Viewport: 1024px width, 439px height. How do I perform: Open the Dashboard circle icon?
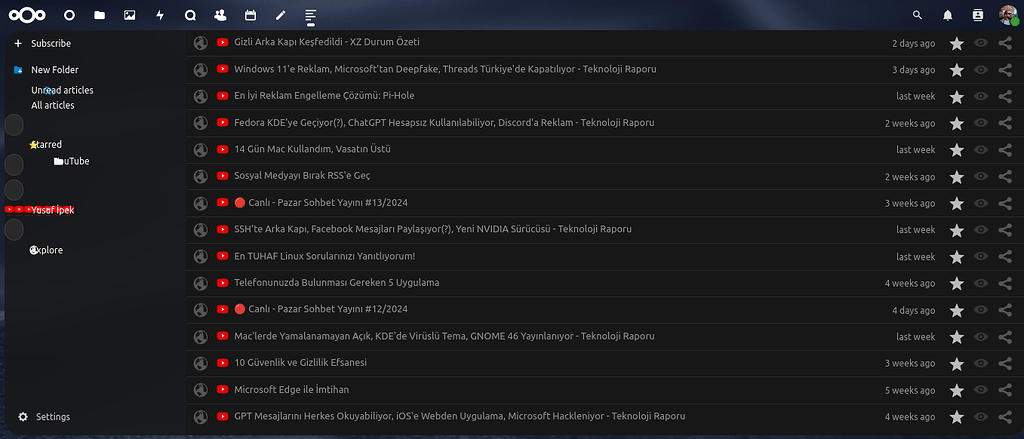70,15
